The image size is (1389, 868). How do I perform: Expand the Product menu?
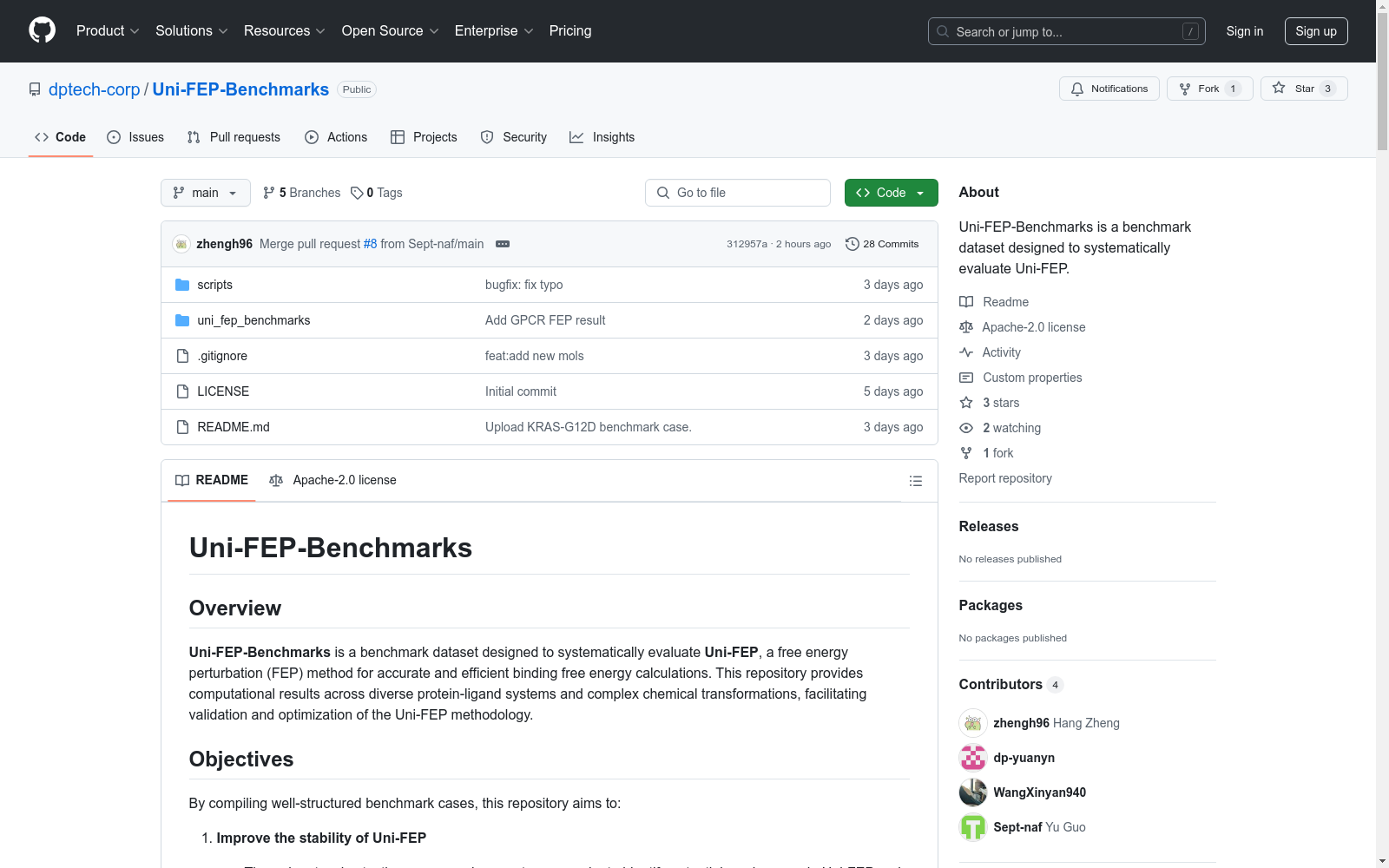108,30
